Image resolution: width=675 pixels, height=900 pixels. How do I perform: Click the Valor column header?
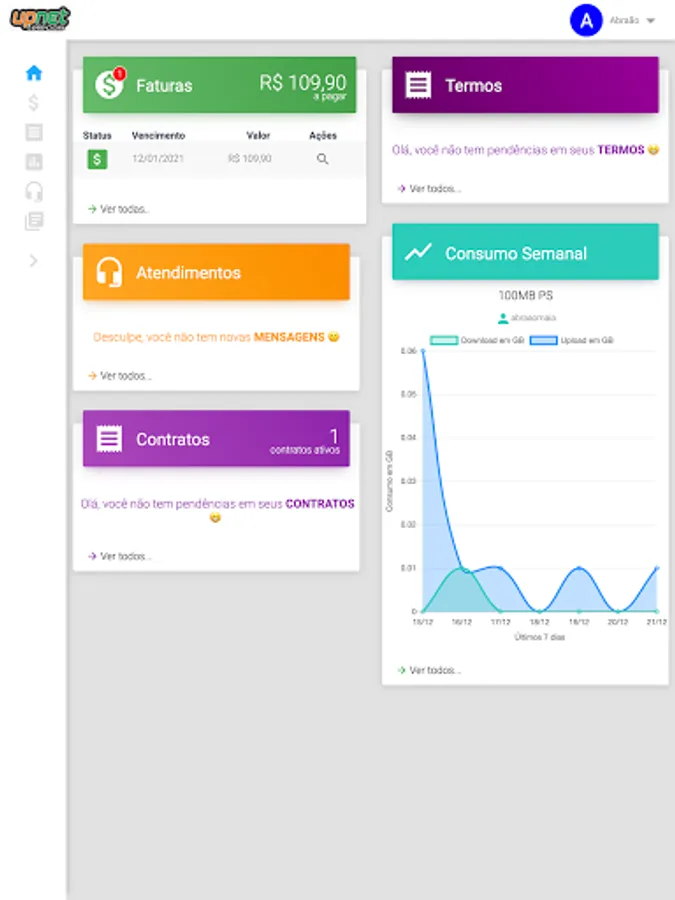click(258, 135)
